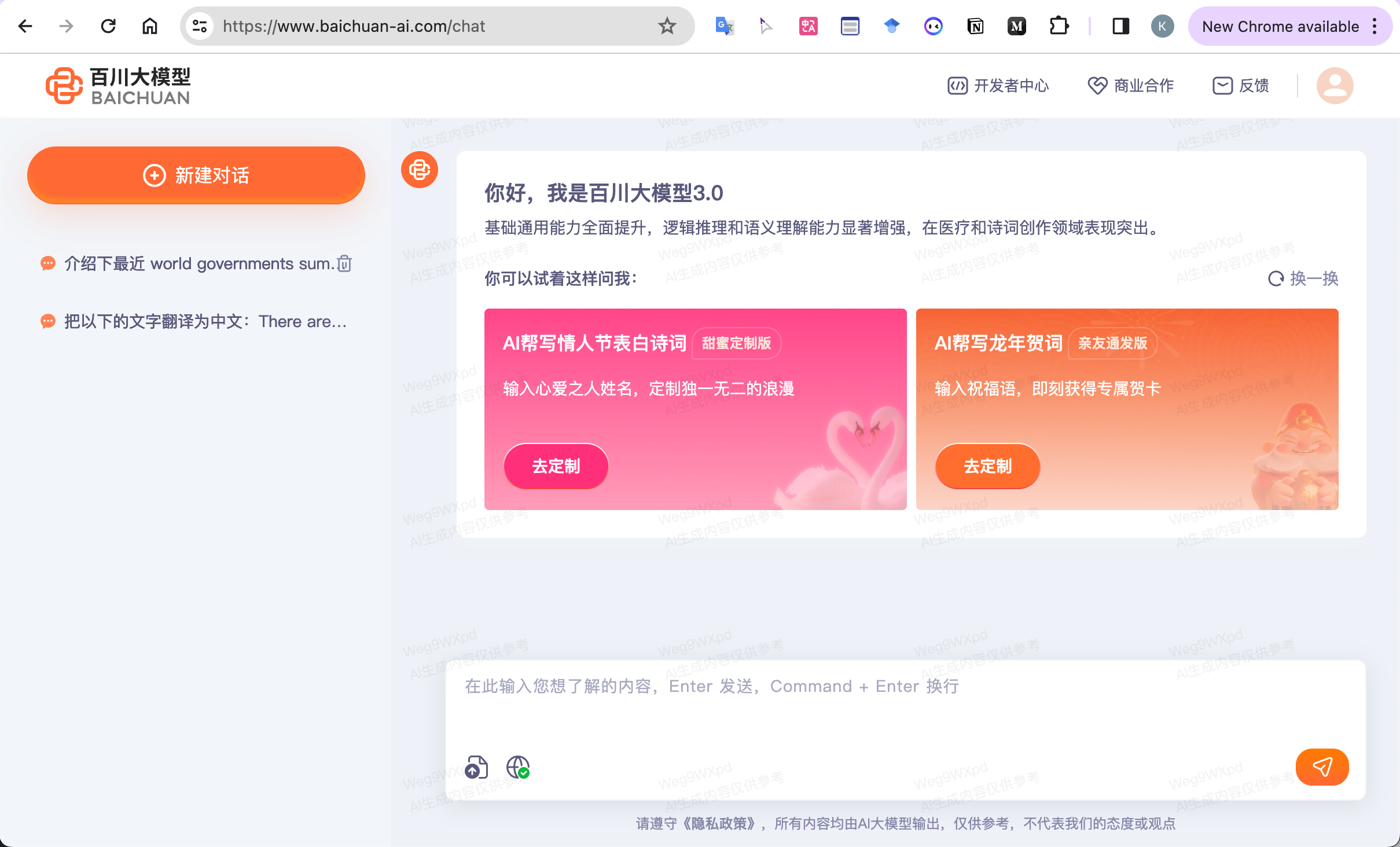
Task: Delete the world governments conversation
Action: [x=344, y=264]
